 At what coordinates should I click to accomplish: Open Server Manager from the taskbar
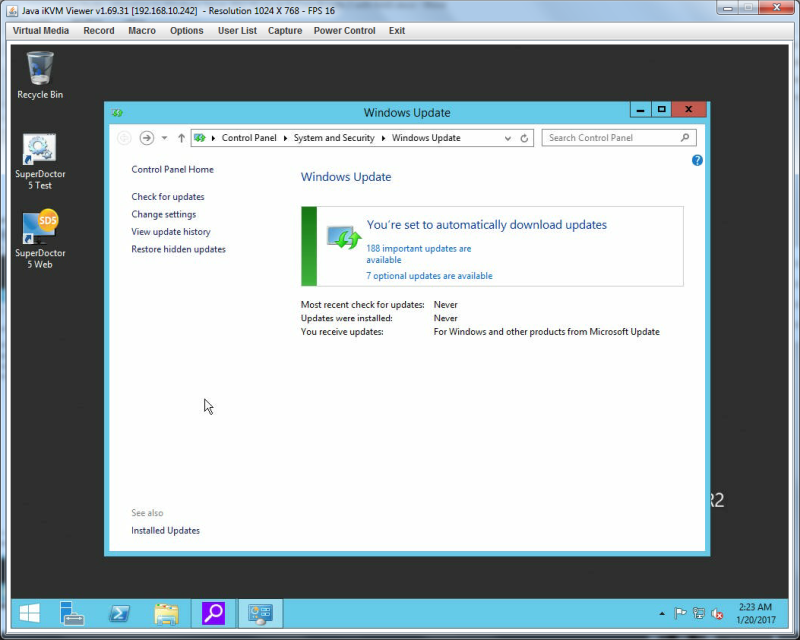(71, 613)
